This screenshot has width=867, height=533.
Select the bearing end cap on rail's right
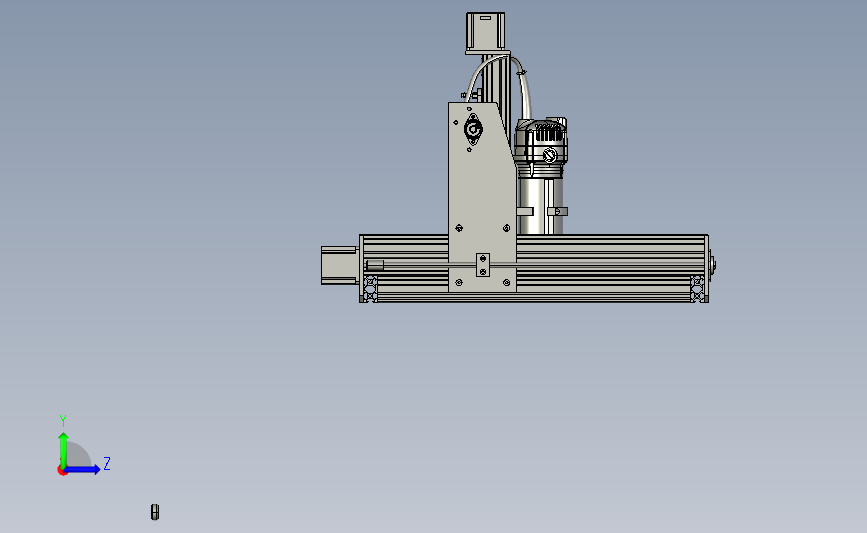pyautogui.click(x=713, y=265)
